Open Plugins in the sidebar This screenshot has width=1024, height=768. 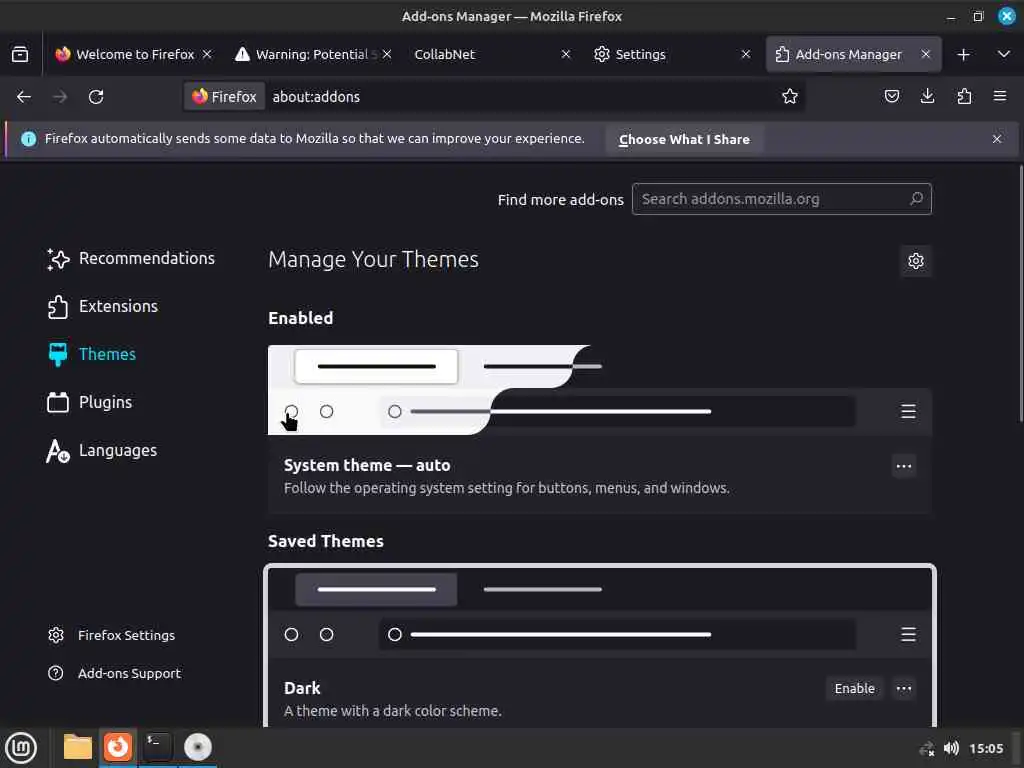pyautogui.click(x=89, y=402)
